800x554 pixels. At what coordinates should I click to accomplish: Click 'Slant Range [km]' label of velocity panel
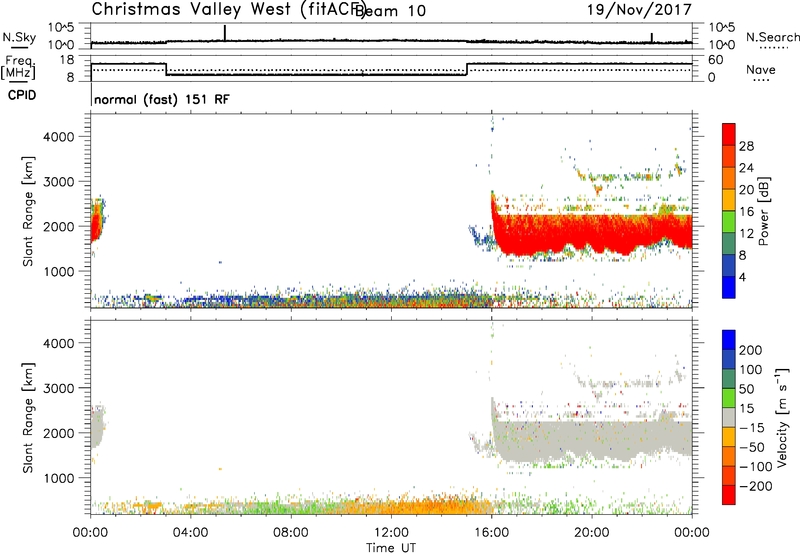point(28,418)
